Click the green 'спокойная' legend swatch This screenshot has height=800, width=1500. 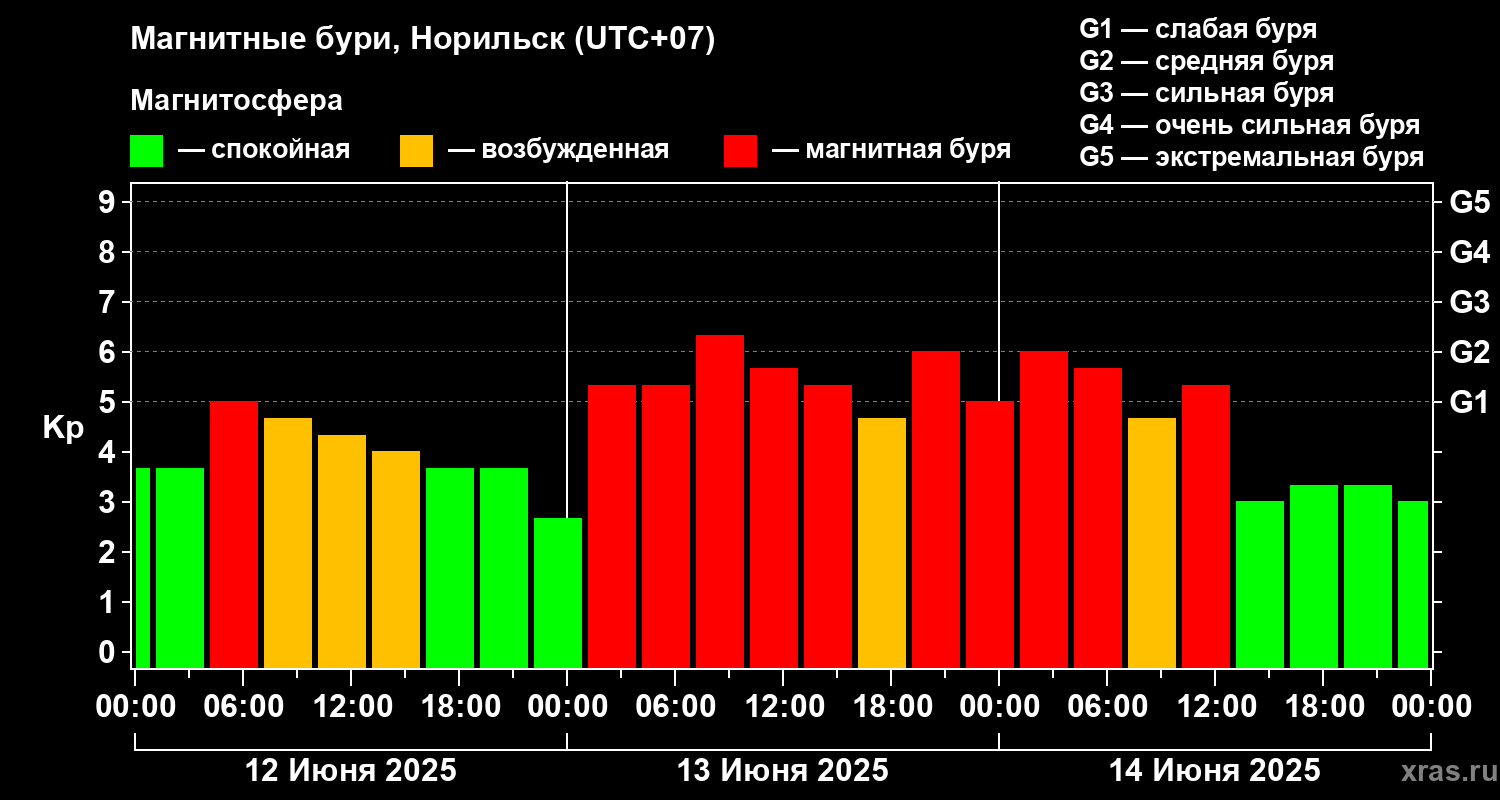tap(146, 151)
